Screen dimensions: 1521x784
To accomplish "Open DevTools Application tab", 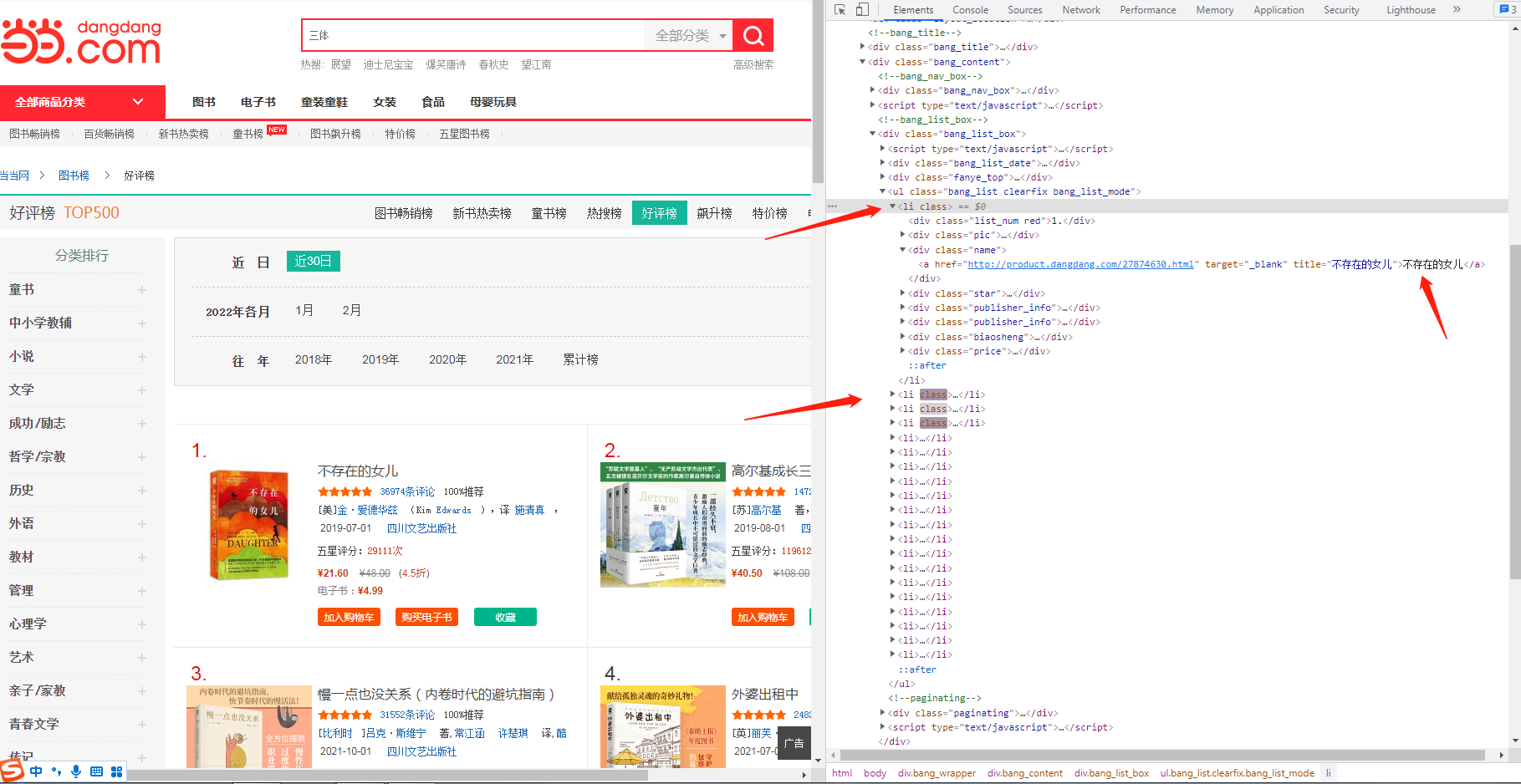I will [x=1279, y=10].
